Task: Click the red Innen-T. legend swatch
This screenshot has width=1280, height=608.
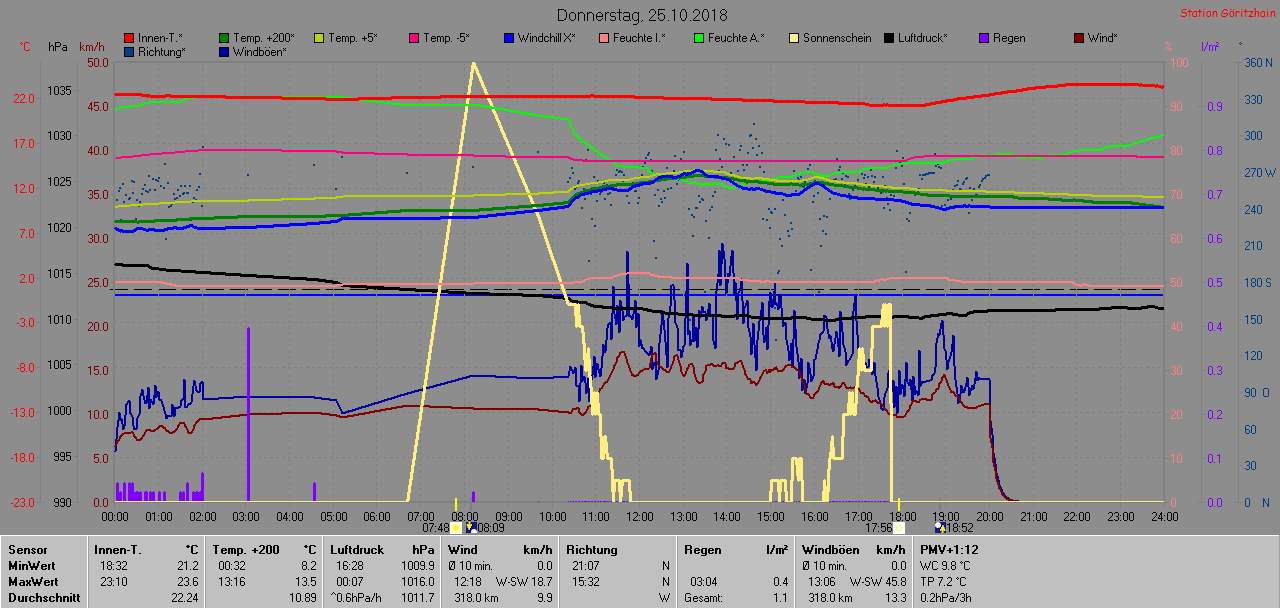Action: 130,38
